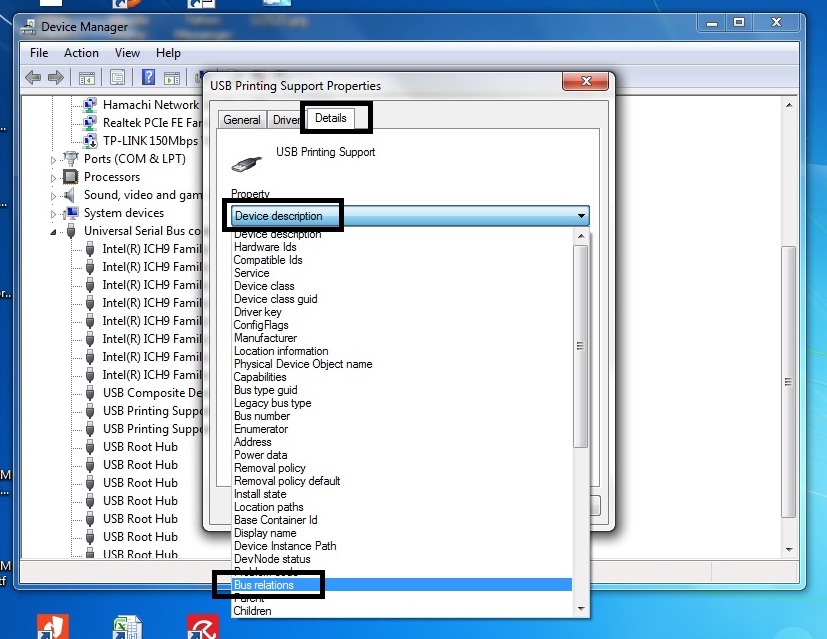Select DevNode status in the list
Screen dimensions: 827x639
pos(402,559)
